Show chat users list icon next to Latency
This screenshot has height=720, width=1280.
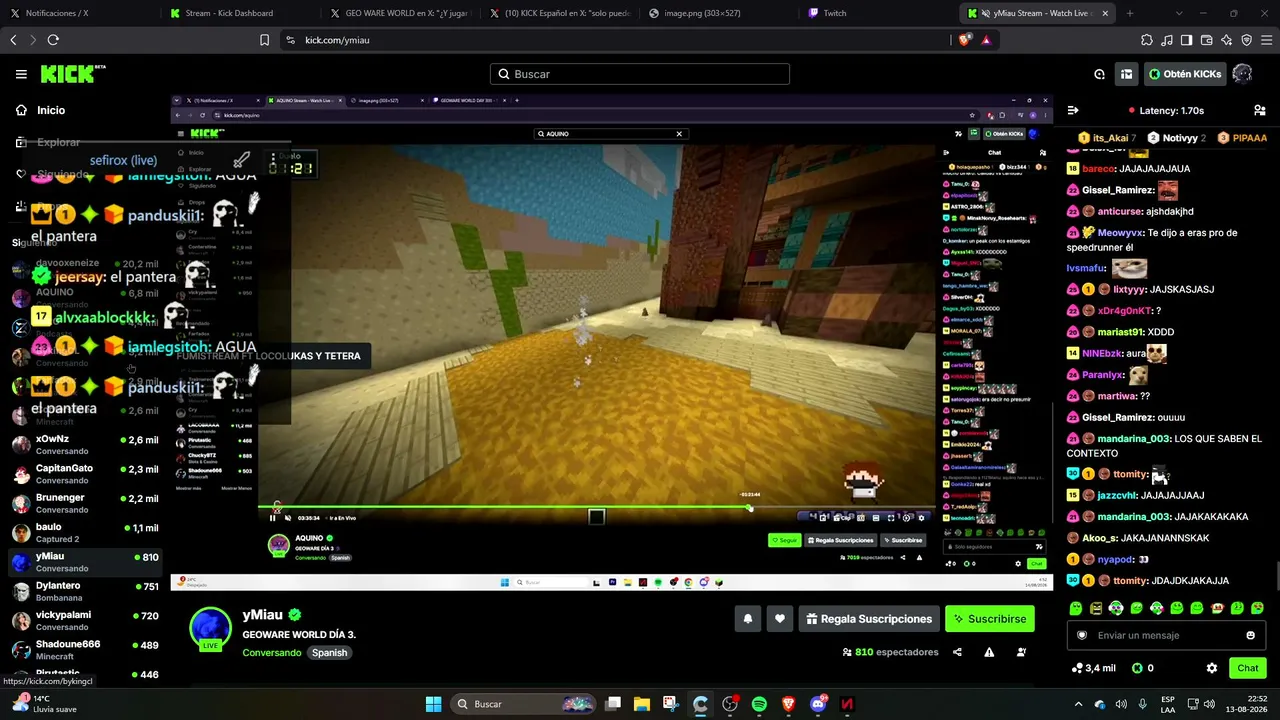(1259, 111)
